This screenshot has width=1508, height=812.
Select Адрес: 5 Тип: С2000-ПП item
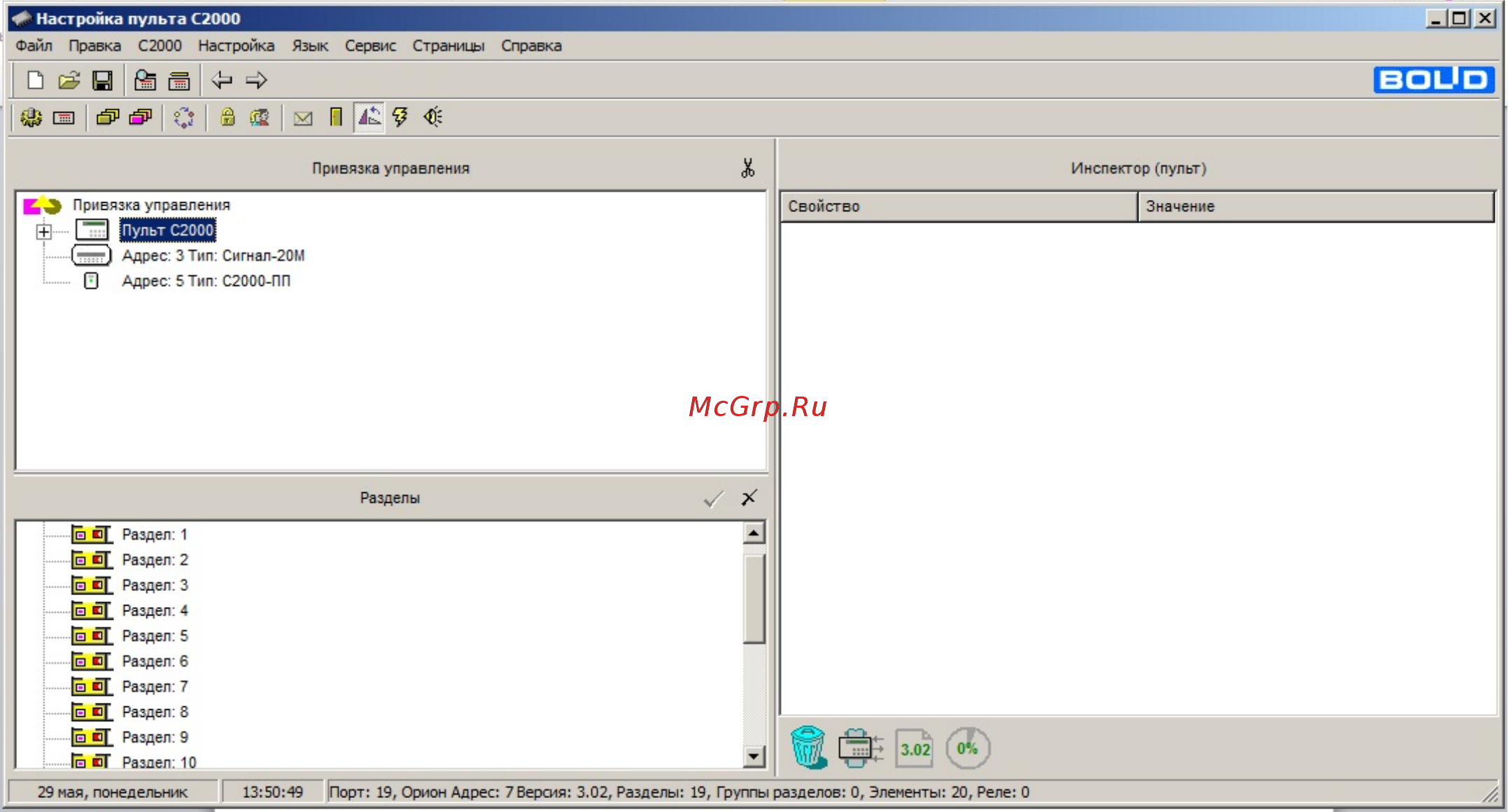(x=206, y=281)
